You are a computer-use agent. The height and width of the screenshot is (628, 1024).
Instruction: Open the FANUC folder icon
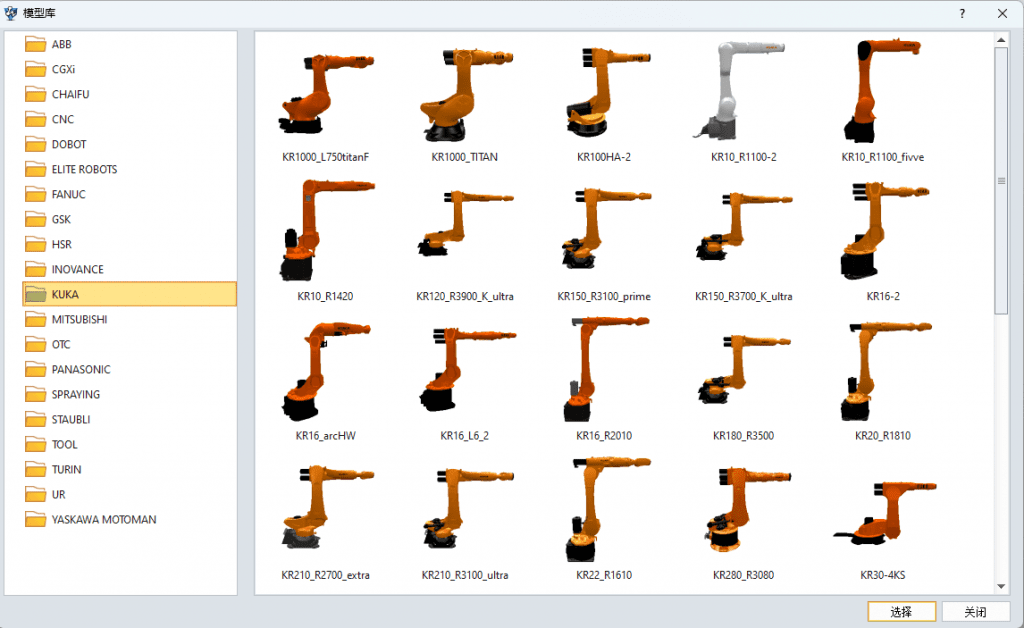coord(36,194)
